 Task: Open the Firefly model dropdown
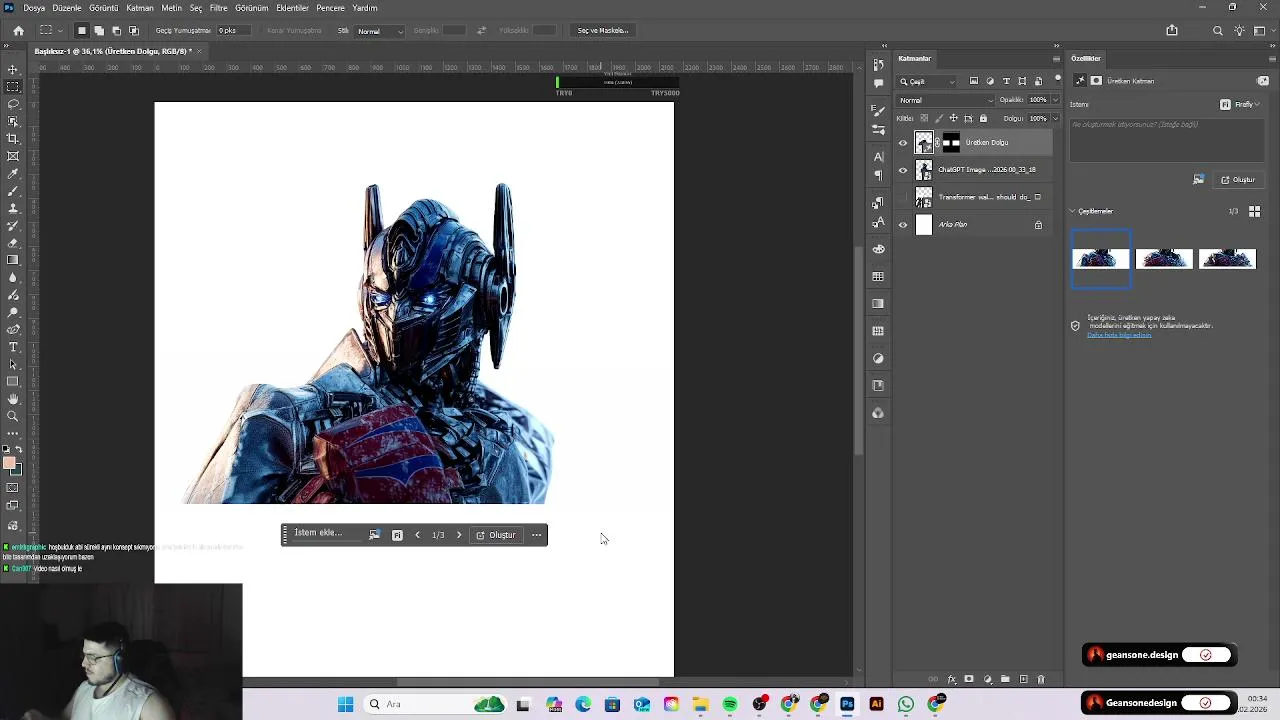click(1239, 104)
